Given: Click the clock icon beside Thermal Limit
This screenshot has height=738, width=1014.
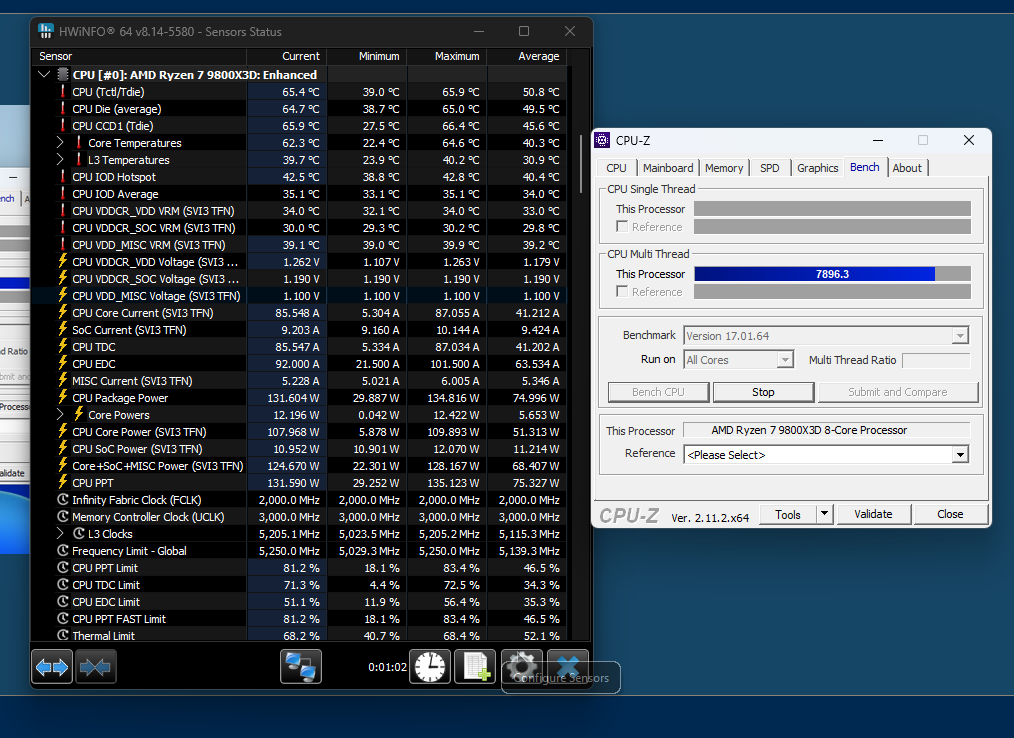Looking at the screenshot, I should pos(63,635).
